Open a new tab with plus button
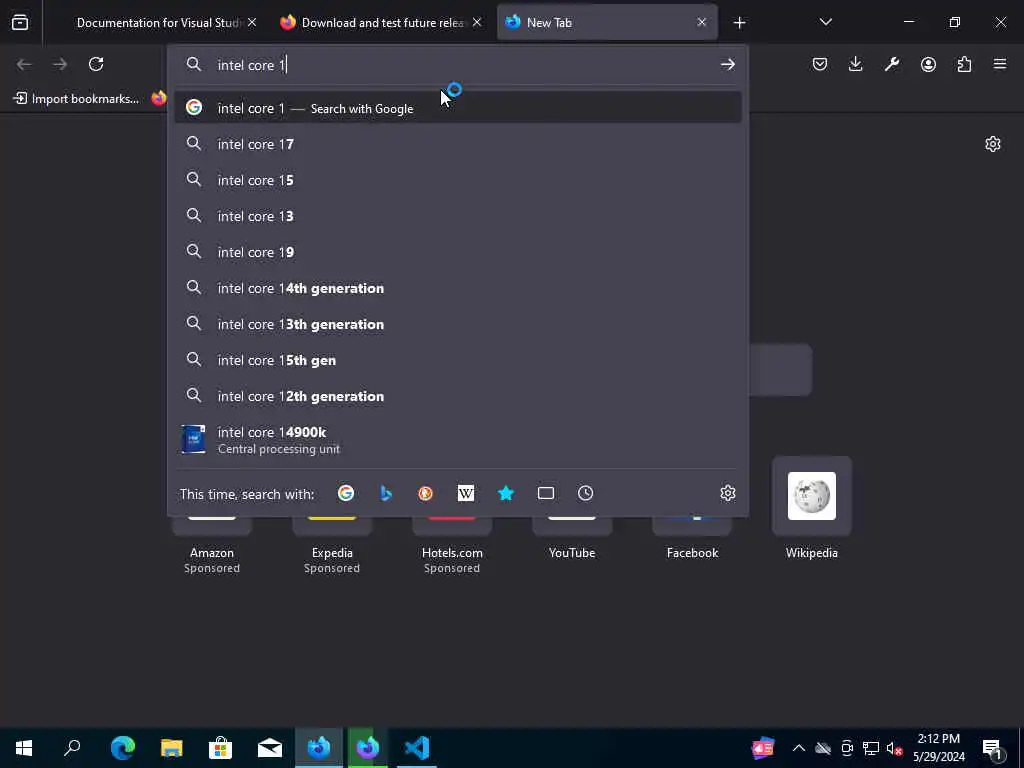This screenshot has height=768, width=1024. point(739,23)
